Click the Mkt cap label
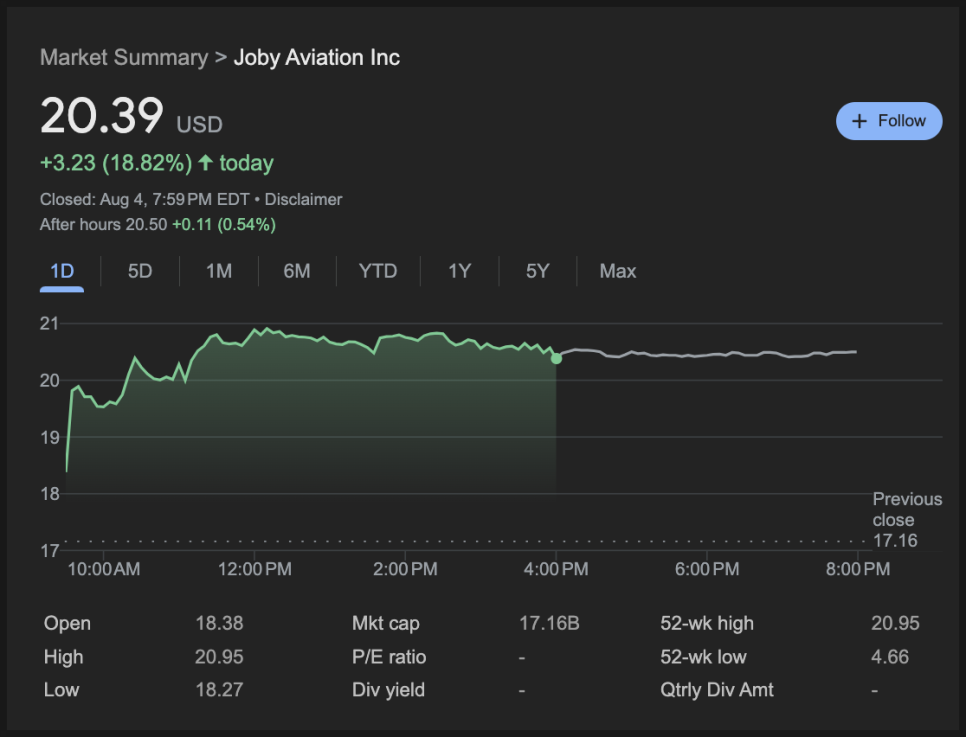Image resolution: width=966 pixels, height=737 pixels. (x=386, y=624)
